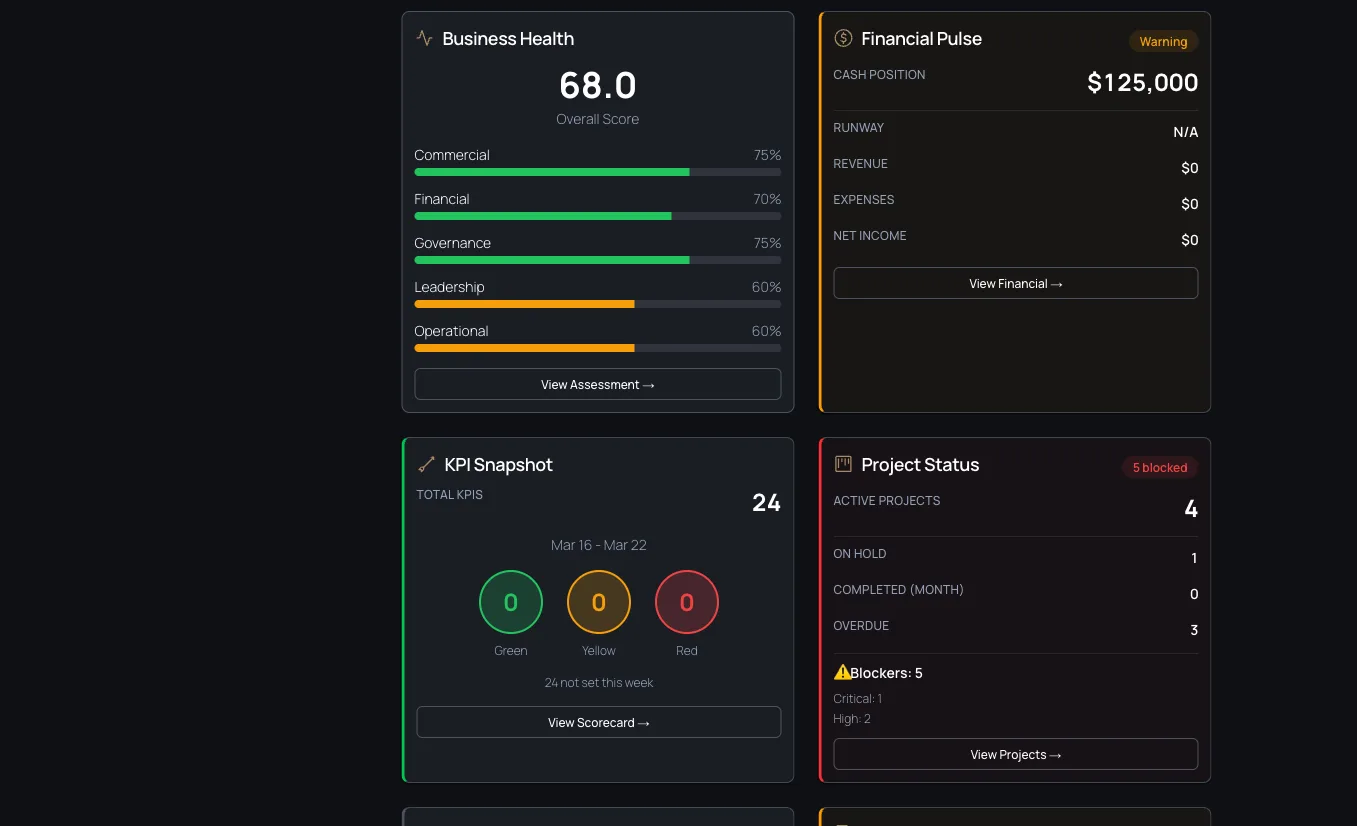Click the Warning badge in Financial Pulse
Screen dimensions: 1357x826
tap(1163, 42)
